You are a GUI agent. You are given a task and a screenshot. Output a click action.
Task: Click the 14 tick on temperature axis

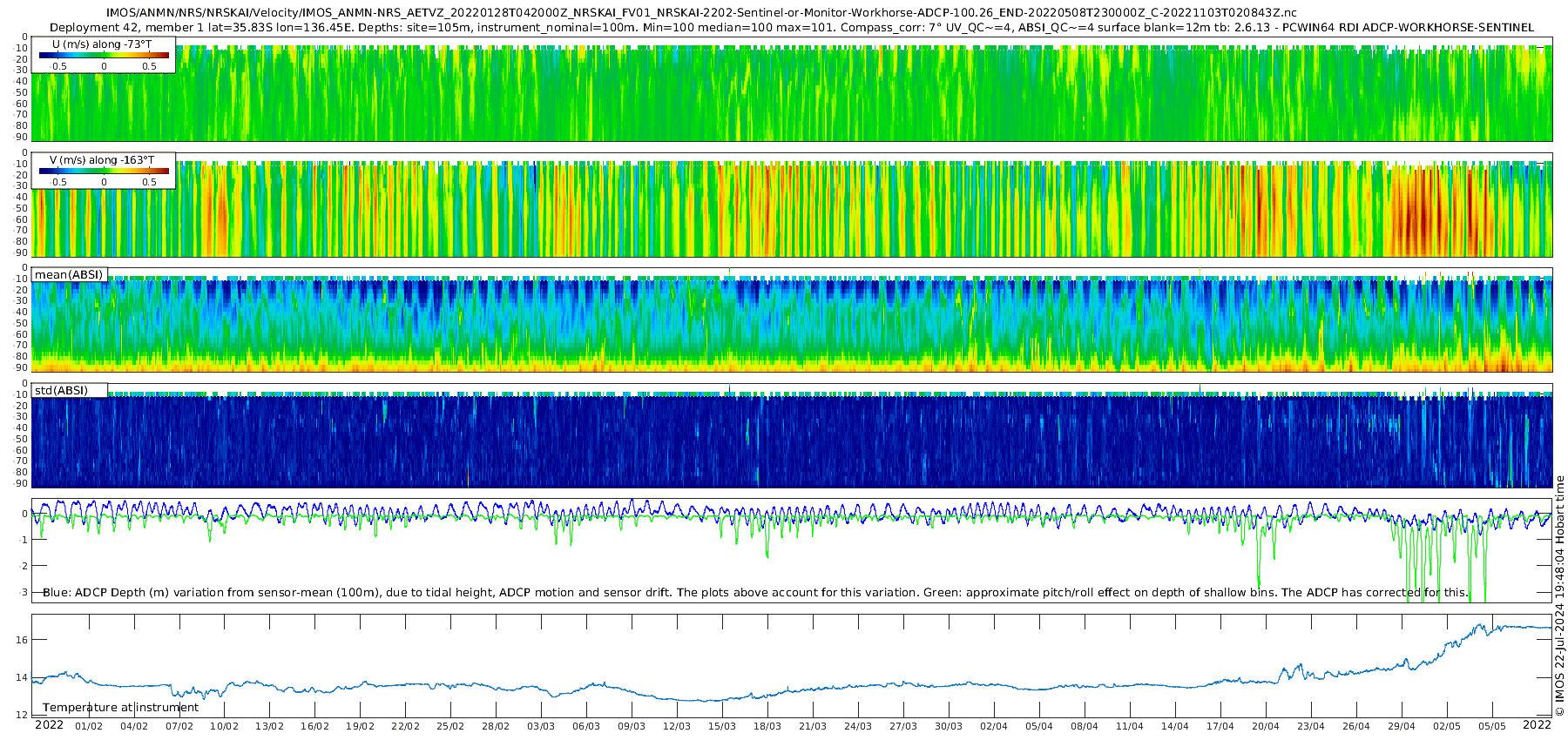click(x=23, y=677)
